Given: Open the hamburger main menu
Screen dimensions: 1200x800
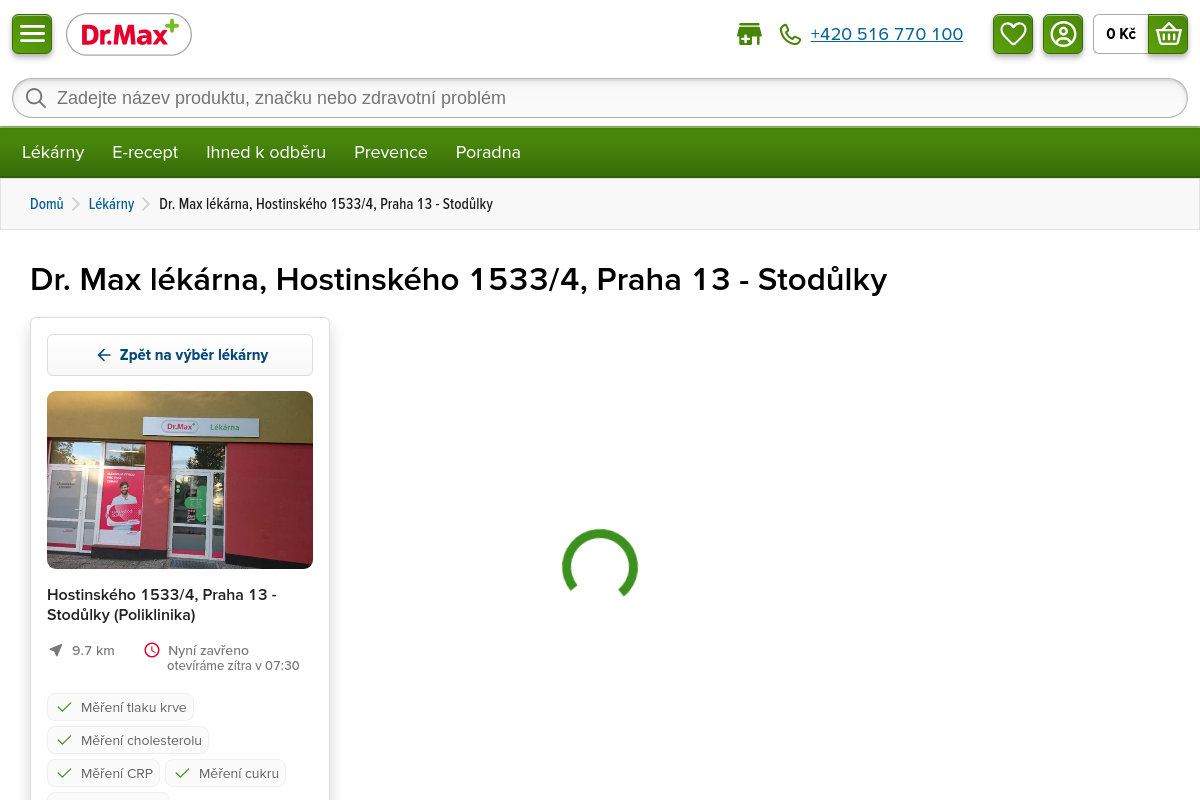Looking at the screenshot, I should click(x=32, y=34).
